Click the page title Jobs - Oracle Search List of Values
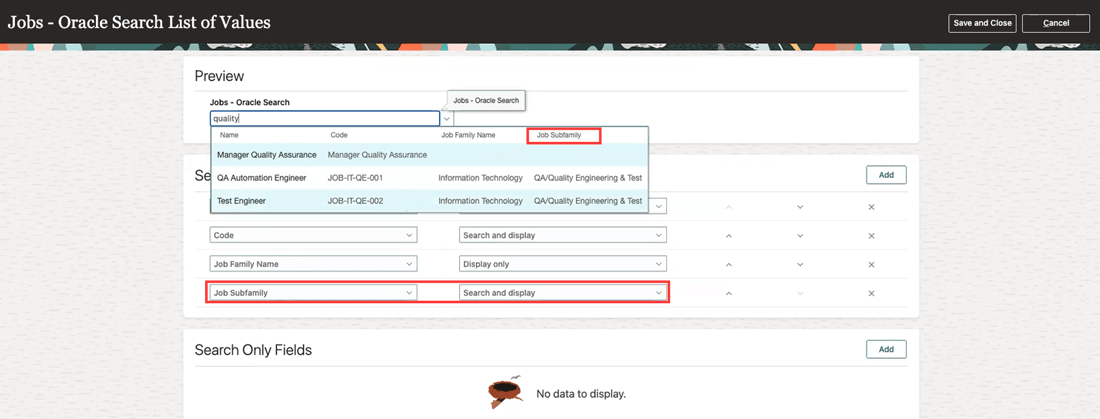Image resolution: width=1100 pixels, height=419 pixels. click(x=139, y=22)
